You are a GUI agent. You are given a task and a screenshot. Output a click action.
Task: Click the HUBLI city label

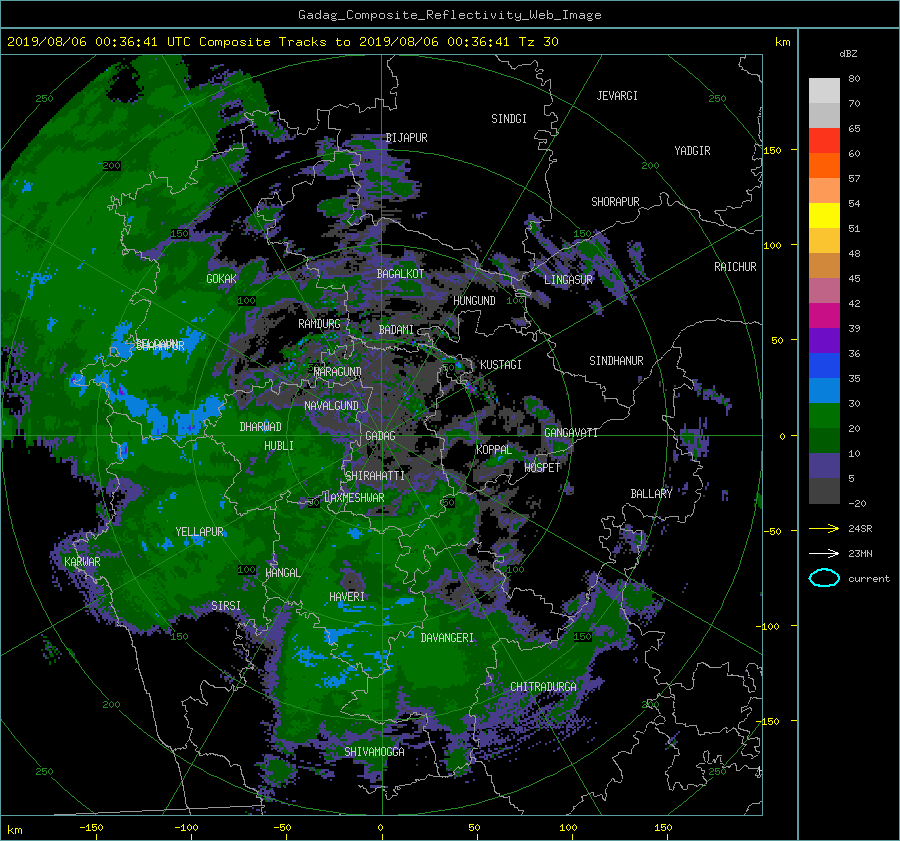pos(279,446)
